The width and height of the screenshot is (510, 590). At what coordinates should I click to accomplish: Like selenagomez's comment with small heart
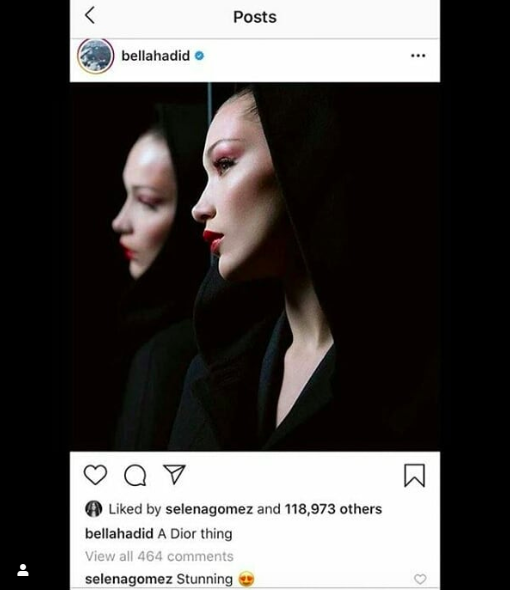click(x=420, y=579)
